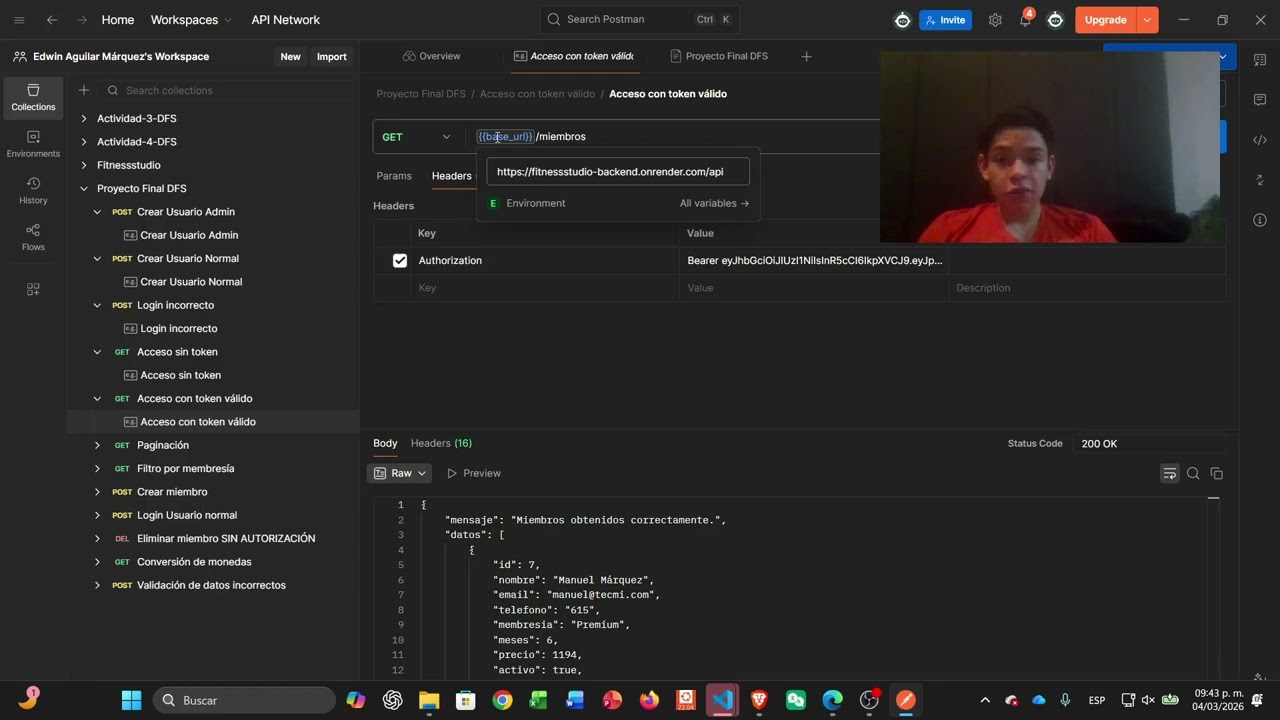Open the History sidebar section
Screen dimensions: 1280x720
point(33,191)
